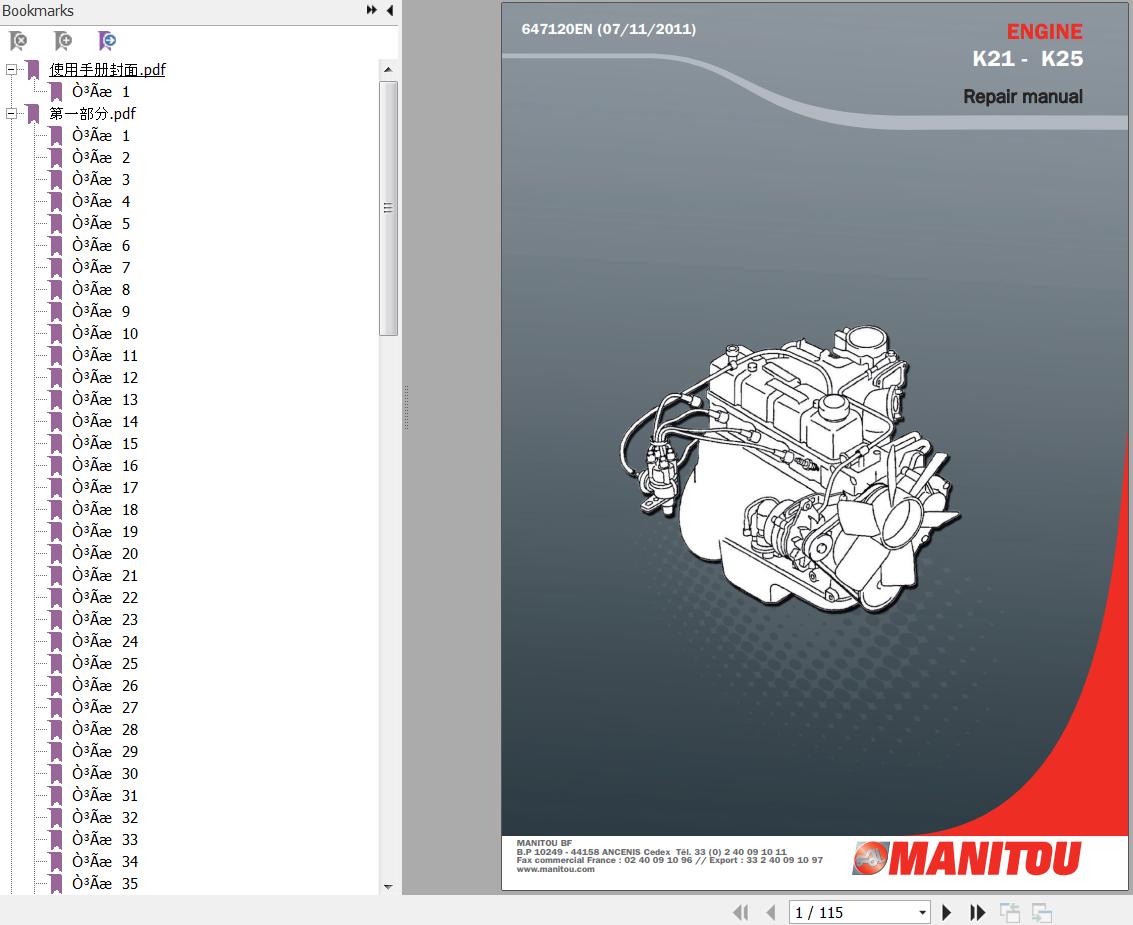The width and height of the screenshot is (1133, 925).
Task: Click the bookmarks vertical scrollbar thumb
Action: pos(388,208)
